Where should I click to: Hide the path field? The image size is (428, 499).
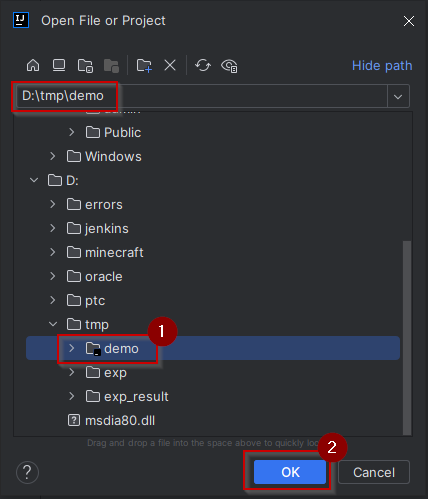[382, 66]
